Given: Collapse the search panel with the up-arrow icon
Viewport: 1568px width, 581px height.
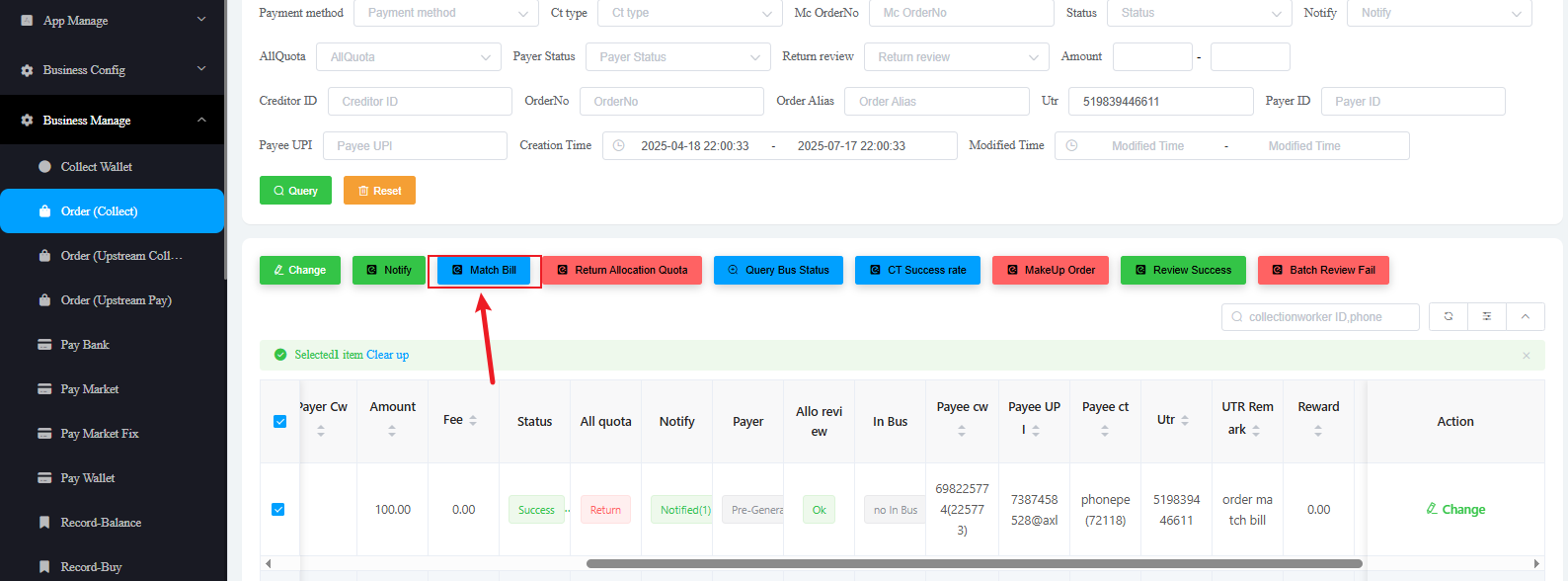Looking at the screenshot, I should tap(1526, 317).
